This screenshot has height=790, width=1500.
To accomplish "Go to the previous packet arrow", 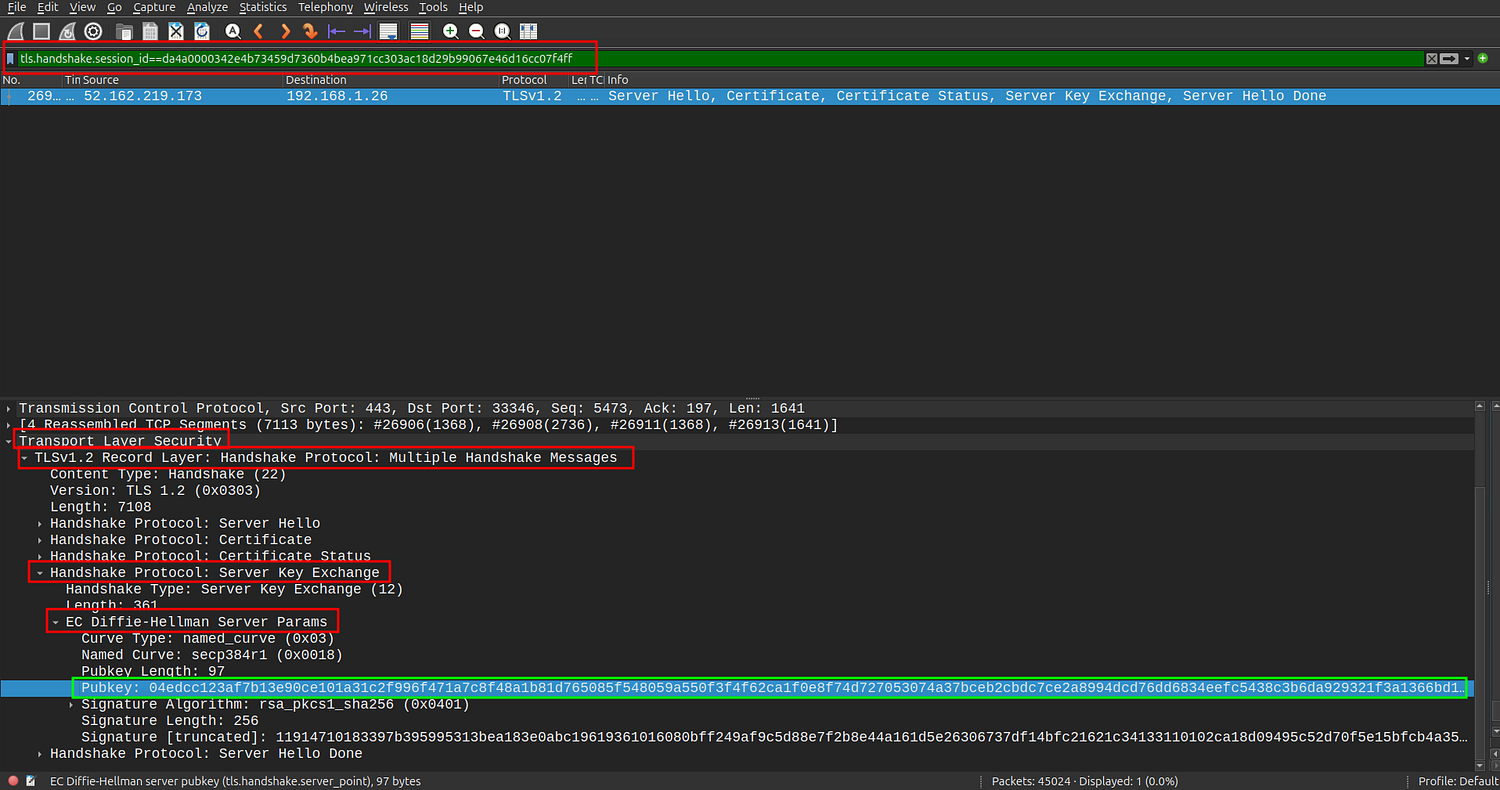I will pyautogui.click(x=258, y=31).
